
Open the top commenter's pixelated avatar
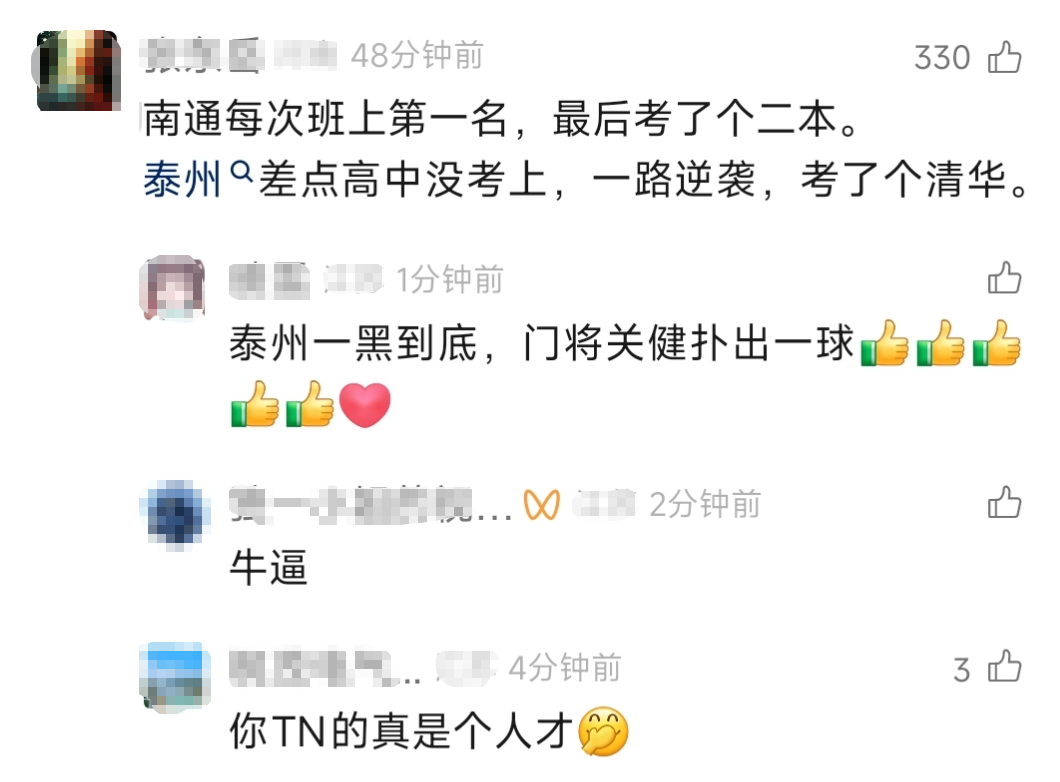point(77,70)
